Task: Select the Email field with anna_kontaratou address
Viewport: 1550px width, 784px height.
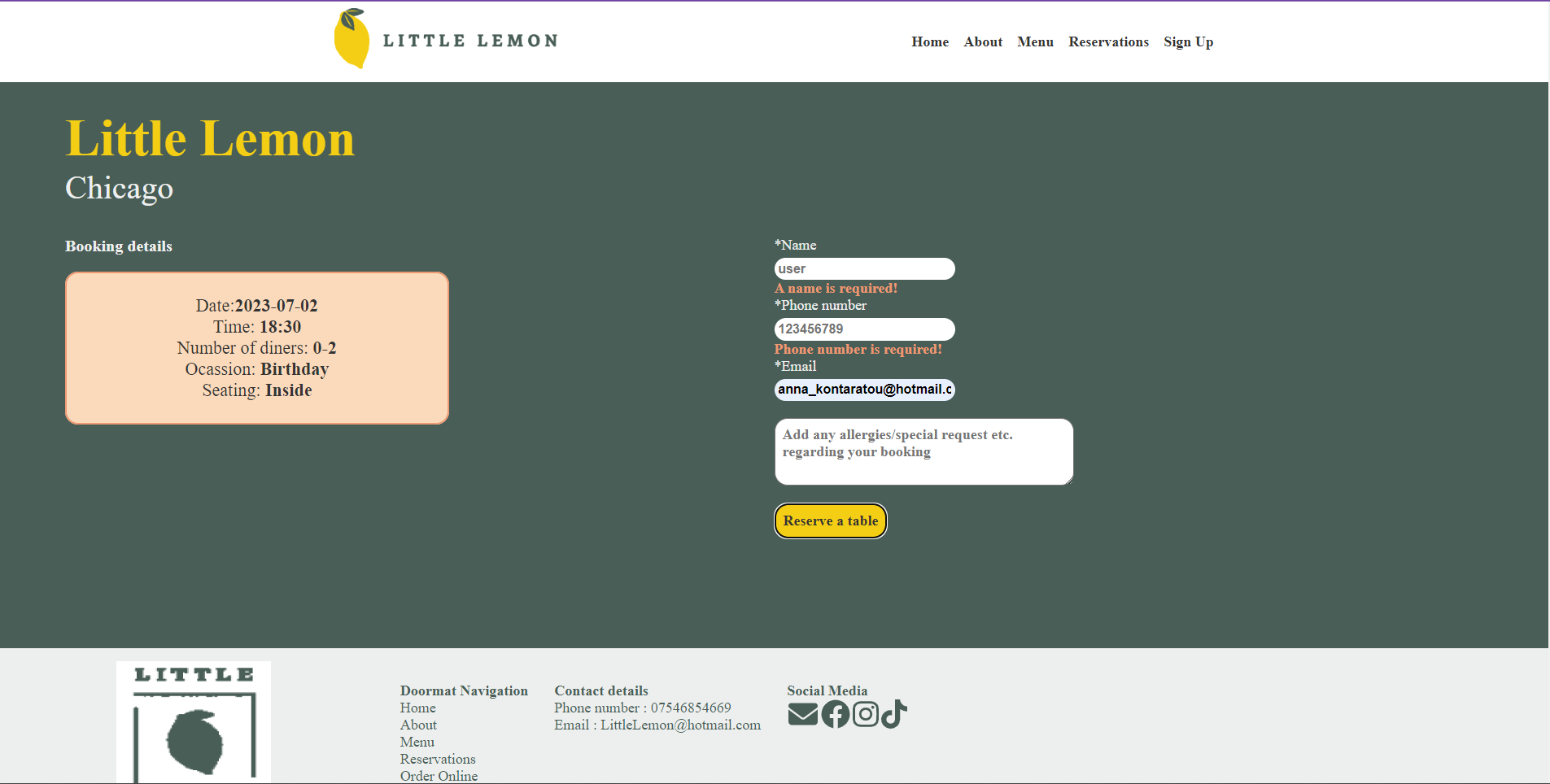Action: (864, 390)
